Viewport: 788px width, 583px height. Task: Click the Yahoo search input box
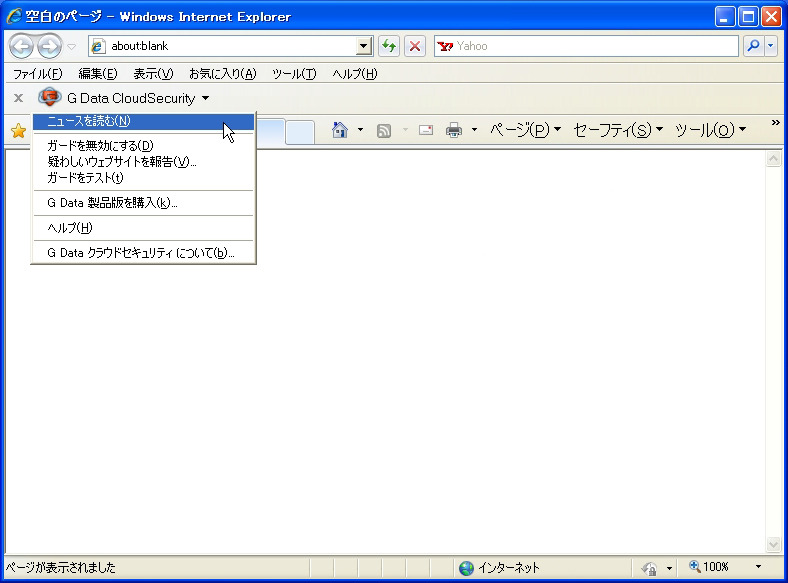point(586,46)
